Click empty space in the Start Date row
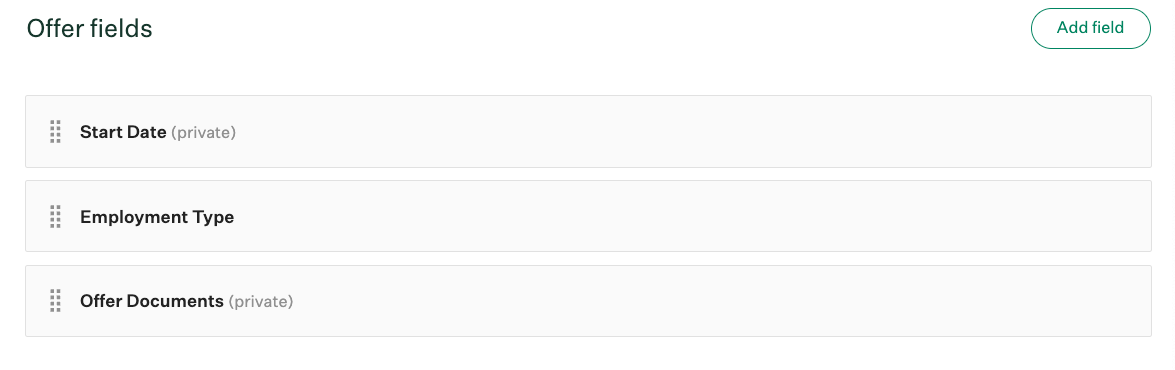Viewport: 1175px width, 370px height. (674, 131)
